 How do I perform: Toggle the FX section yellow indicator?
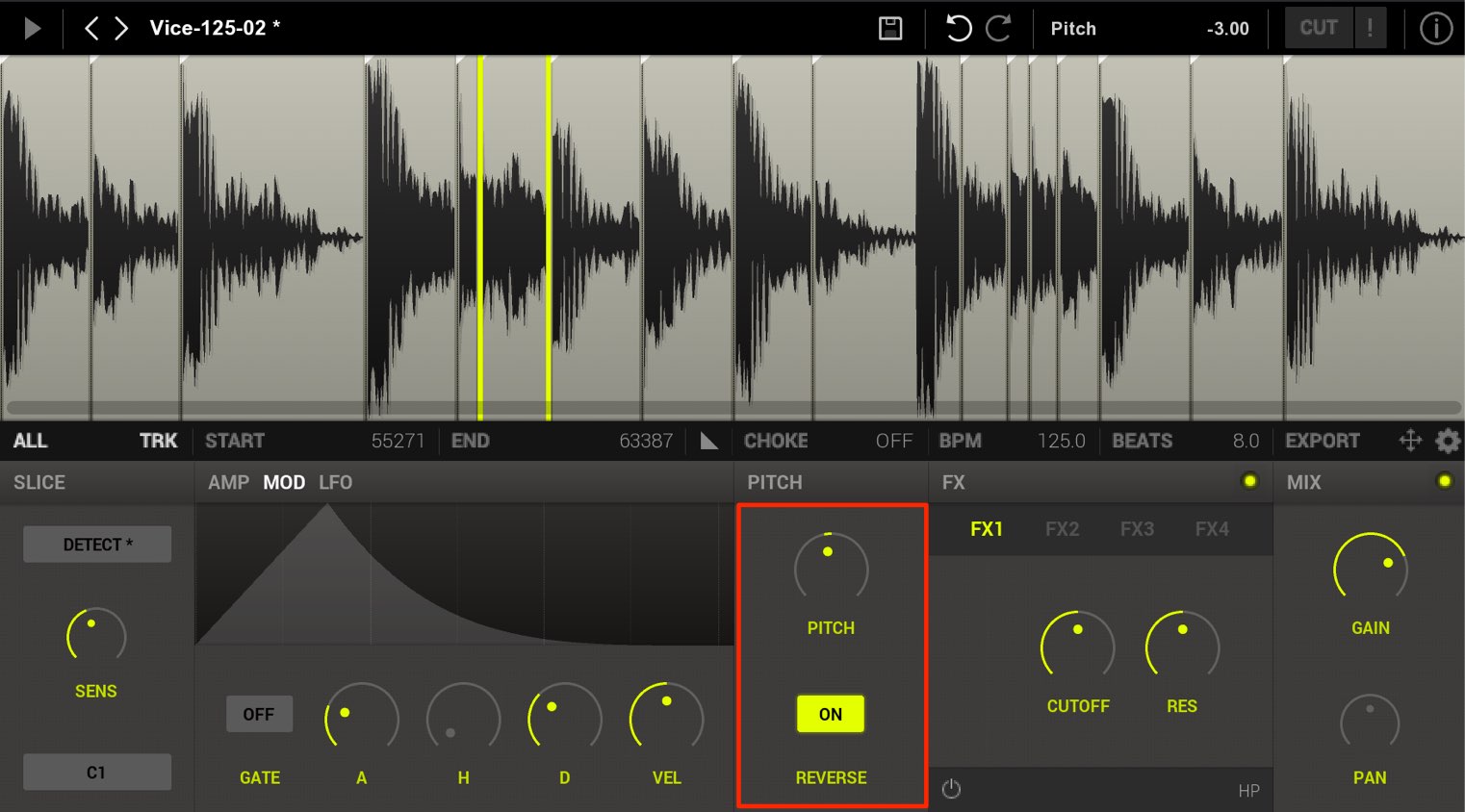[x=1249, y=481]
